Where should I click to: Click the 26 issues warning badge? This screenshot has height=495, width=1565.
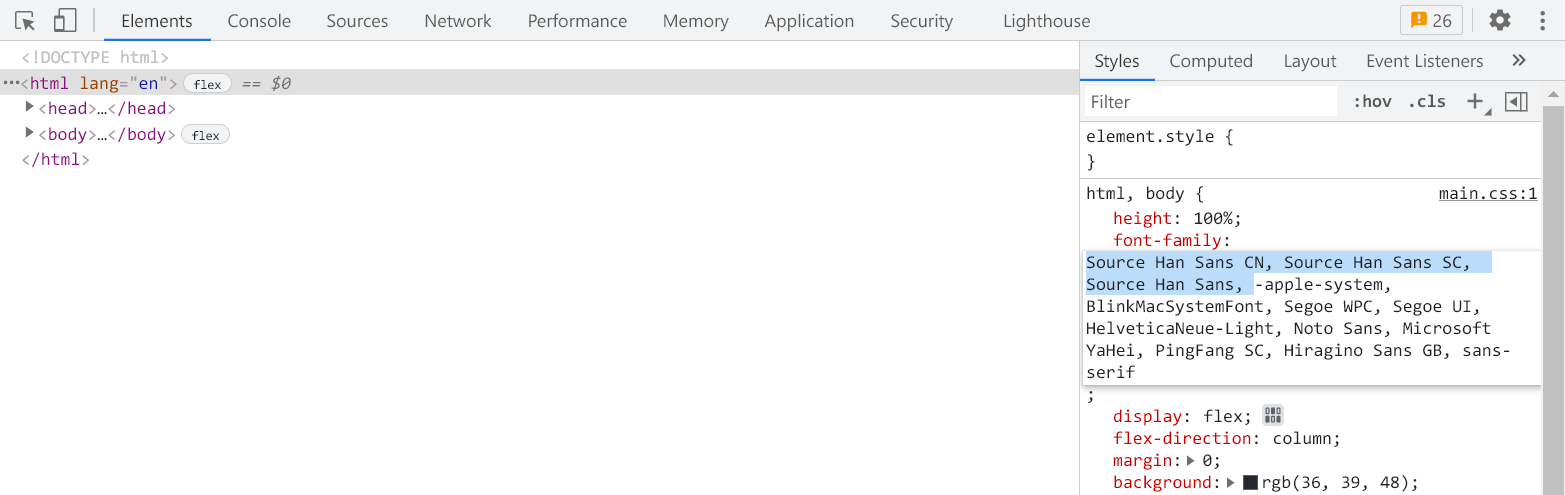point(1431,20)
